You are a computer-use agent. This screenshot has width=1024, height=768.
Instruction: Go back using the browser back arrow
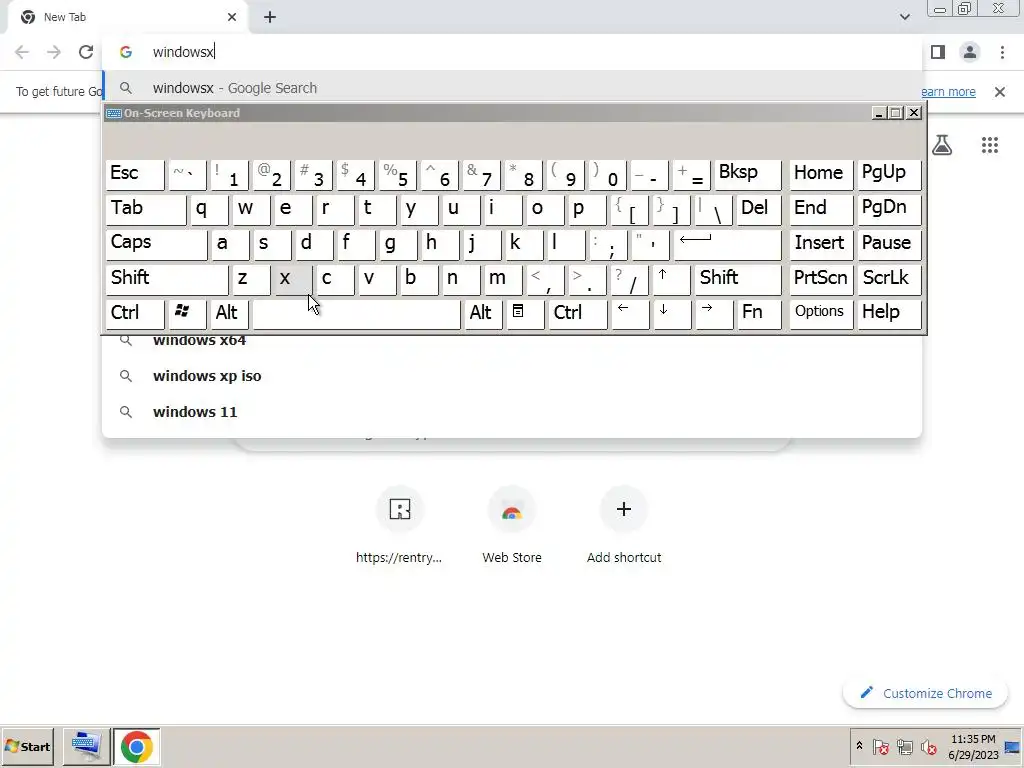(x=22, y=52)
